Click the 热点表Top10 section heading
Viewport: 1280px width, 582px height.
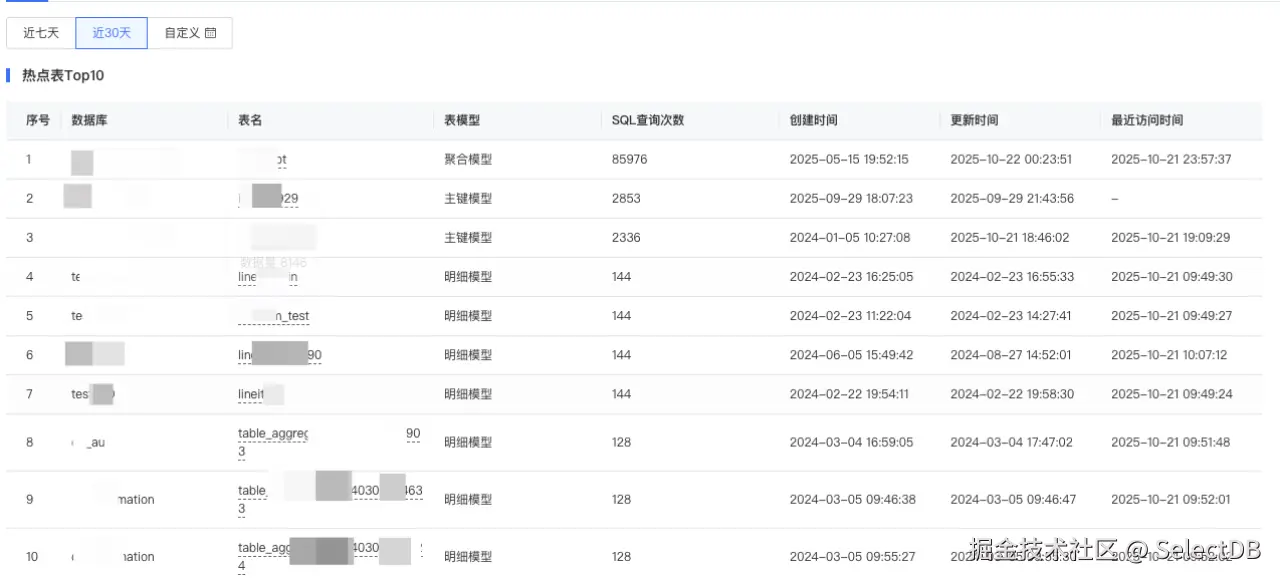(x=63, y=75)
